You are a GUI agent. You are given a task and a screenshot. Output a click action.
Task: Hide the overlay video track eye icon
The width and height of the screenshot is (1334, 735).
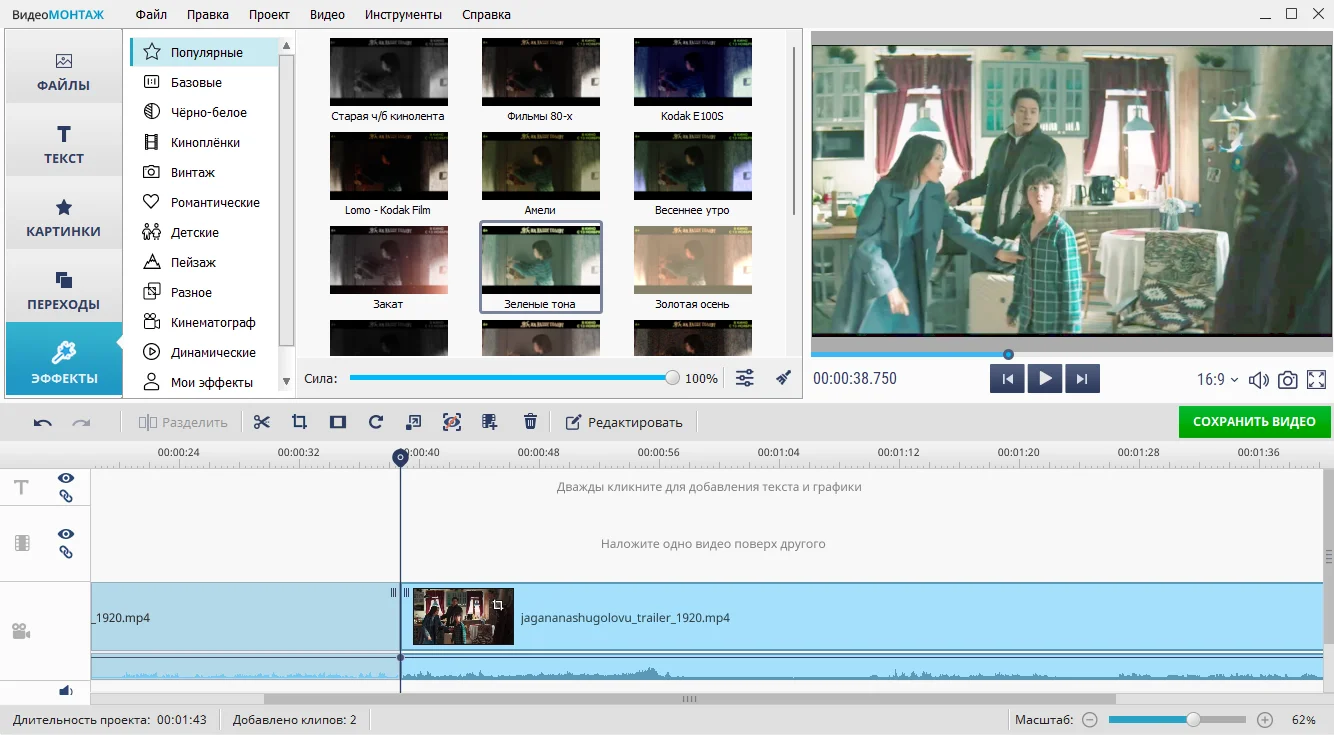(x=66, y=534)
